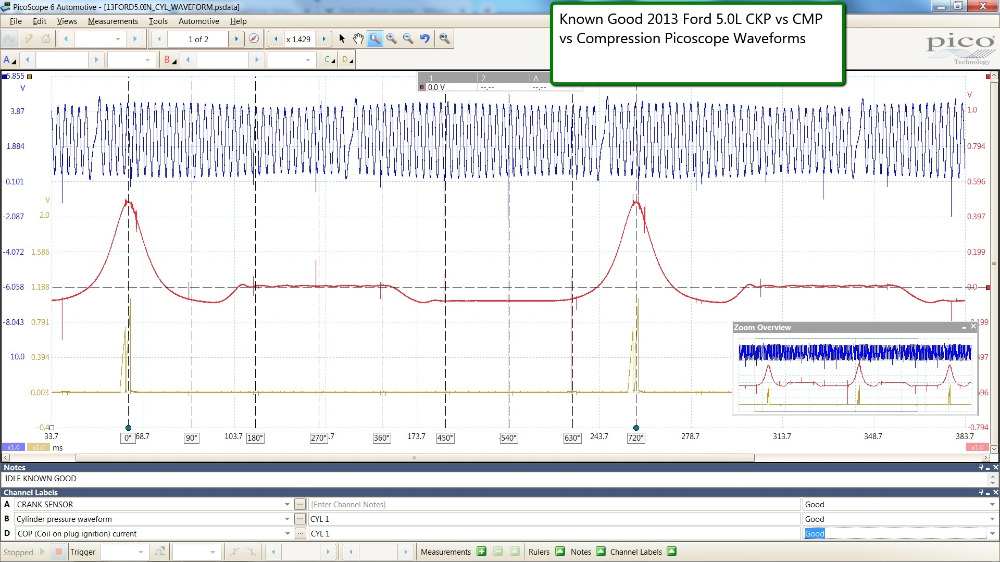This screenshot has width=1000, height=562.
Task: Go to previous waveform buffer
Action: (x=159, y=39)
